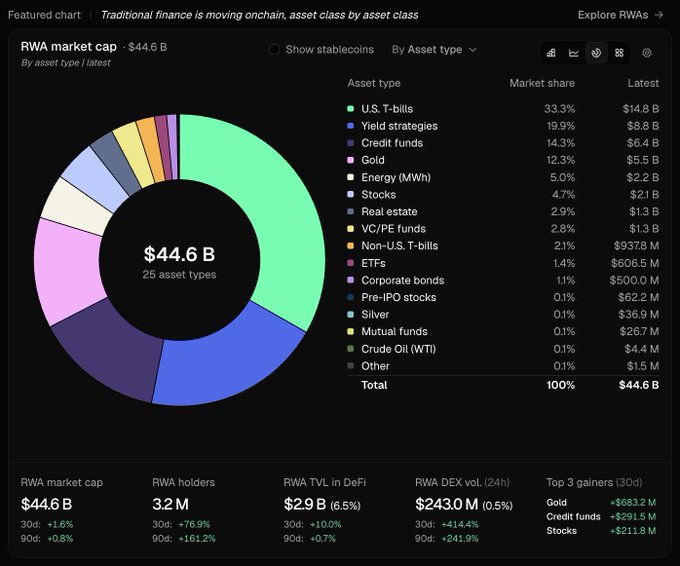Click the 33.3% market share value
The width and height of the screenshot is (680, 566).
559,108
